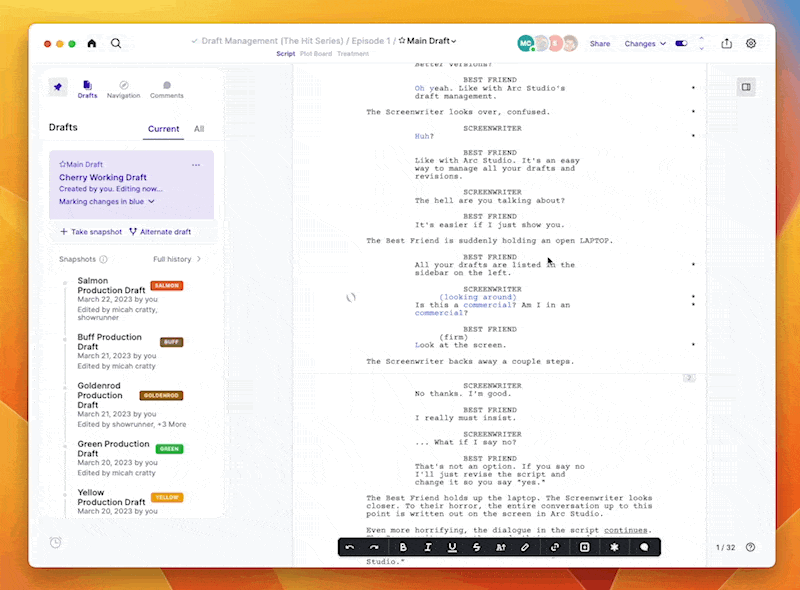Open the help question mark icon
Viewport: 800px width, 590px height.
click(x=750, y=547)
